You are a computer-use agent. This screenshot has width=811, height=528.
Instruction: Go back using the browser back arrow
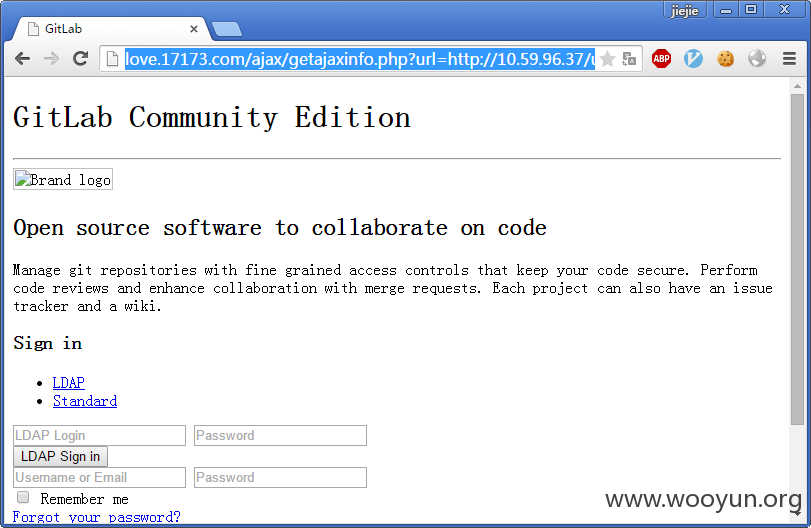coord(22,58)
